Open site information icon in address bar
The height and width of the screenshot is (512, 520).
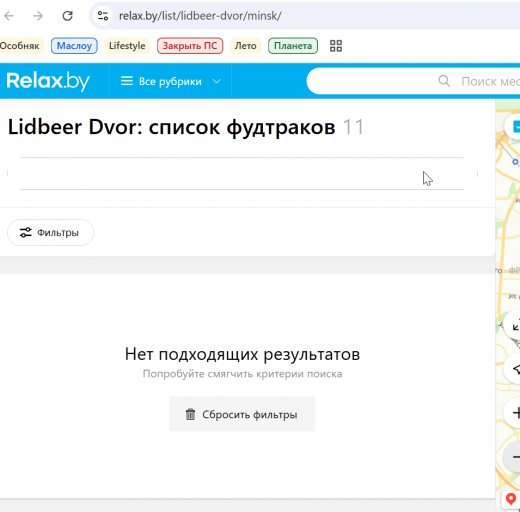pos(103,16)
